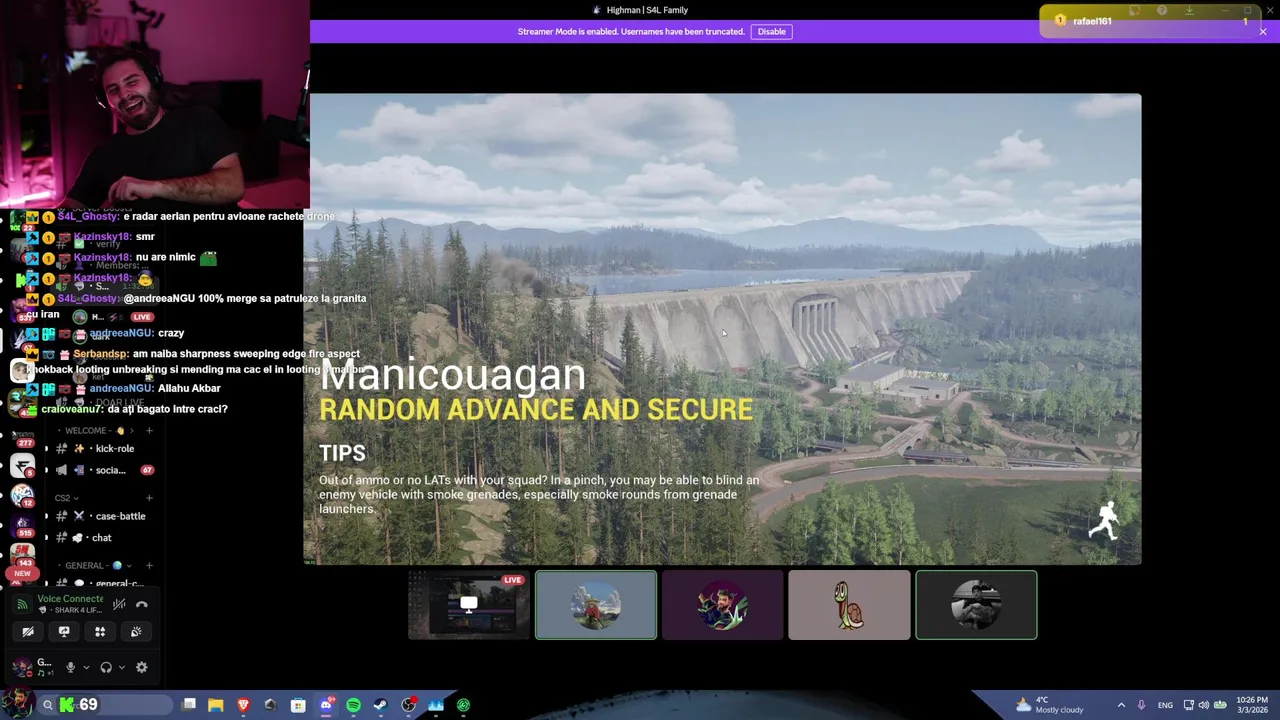Add a channel to WELCOME category

149,431
